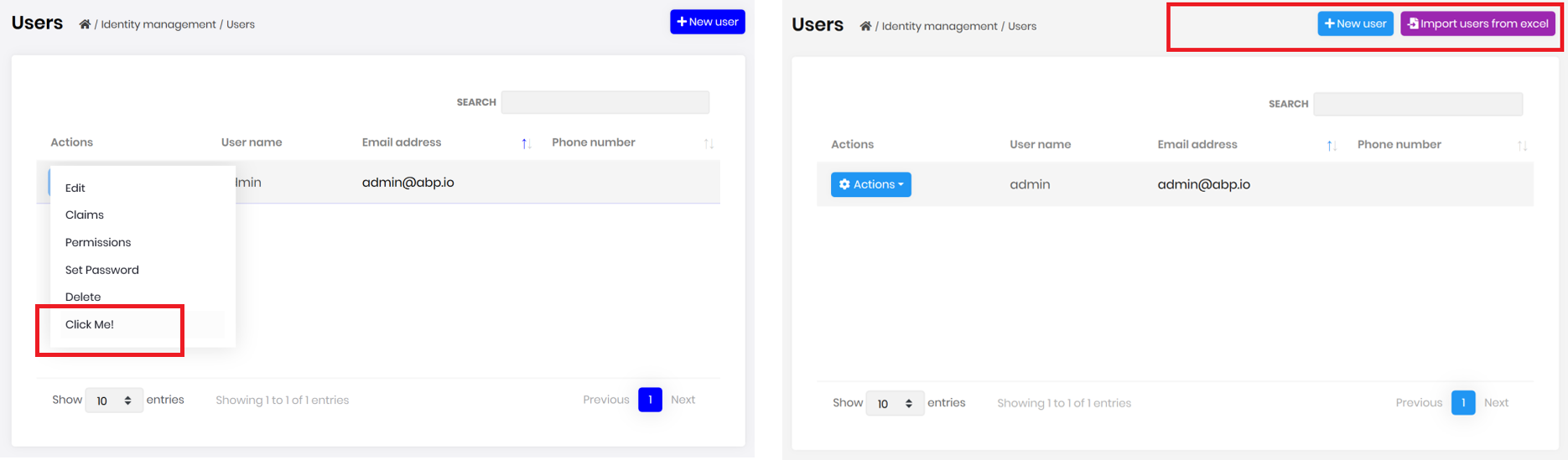This screenshot has height=460, width=1568.
Task: Click the Import users from excel button
Action: point(1477,23)
